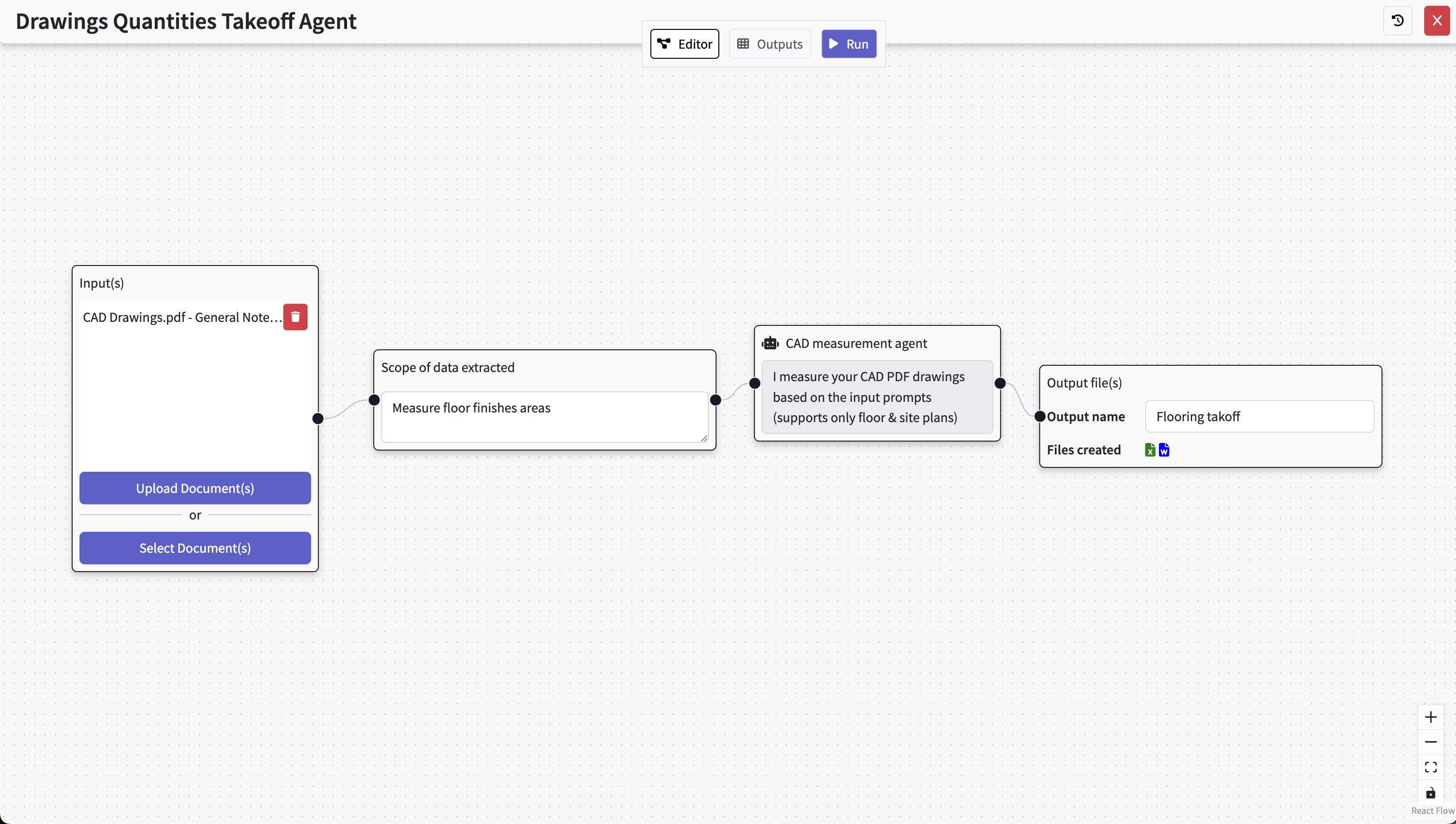Open the React Flow attribution link
This screenshot has width=1456, height=824.
tap(1432, 811)
